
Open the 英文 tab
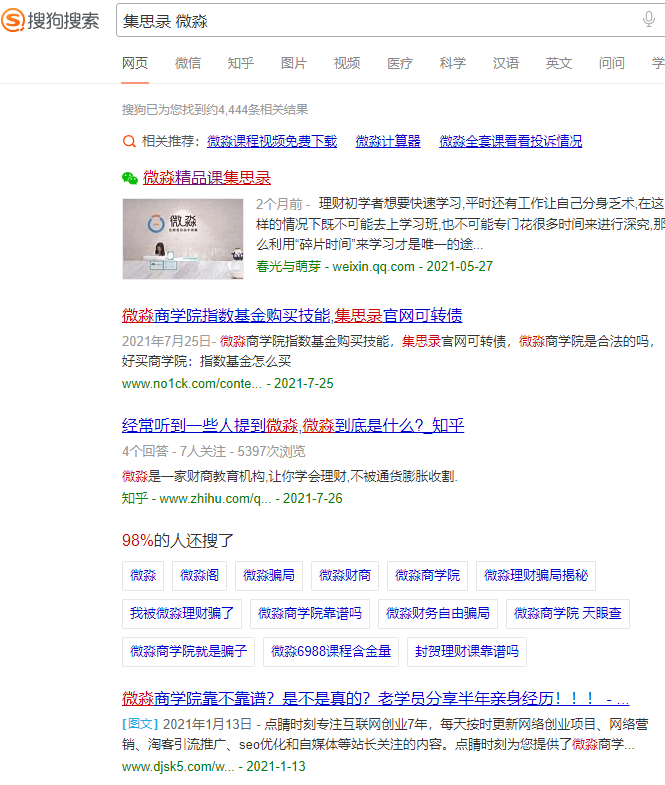tap(559, 63)
